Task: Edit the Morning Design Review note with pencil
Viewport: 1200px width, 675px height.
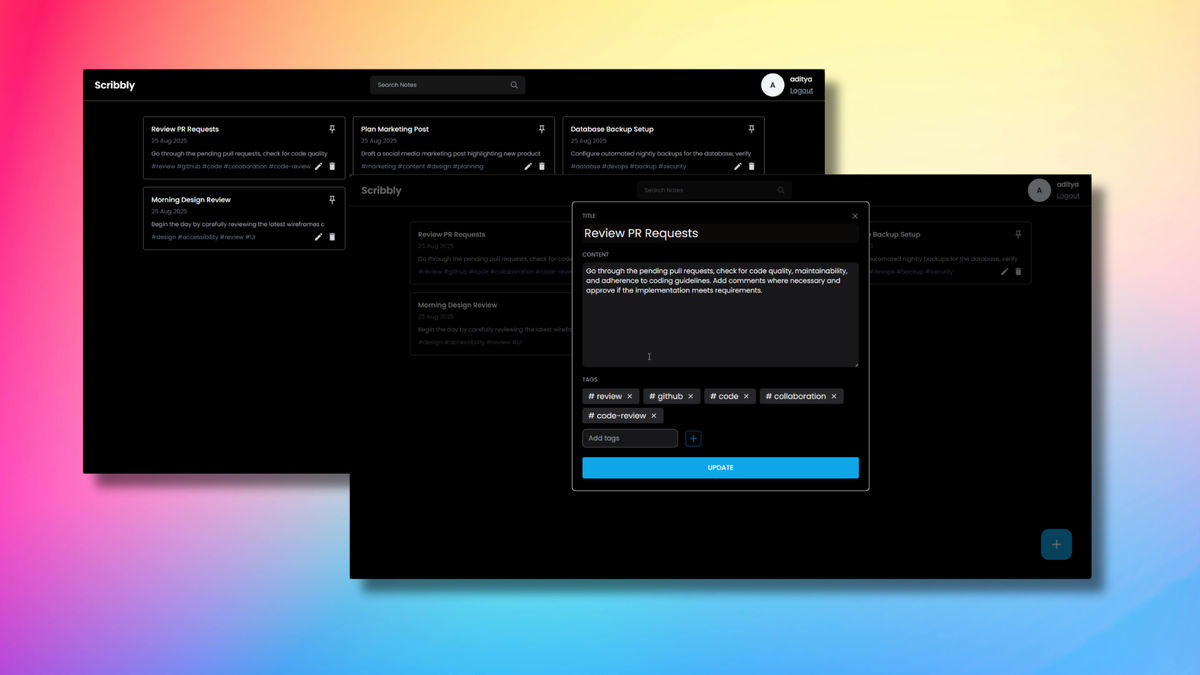Action: click(318, 237)
